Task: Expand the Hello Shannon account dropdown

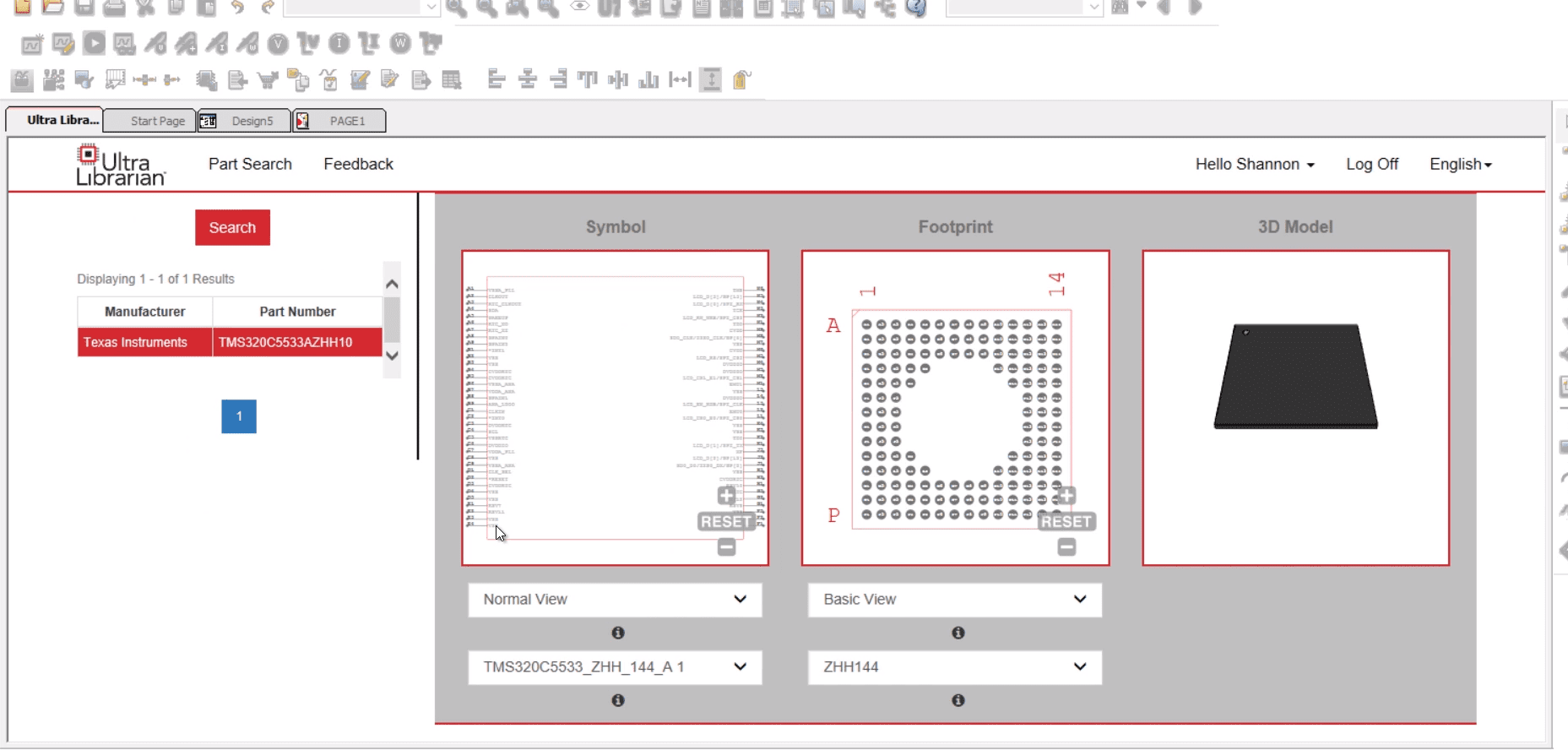Action: coord(1255,164)
